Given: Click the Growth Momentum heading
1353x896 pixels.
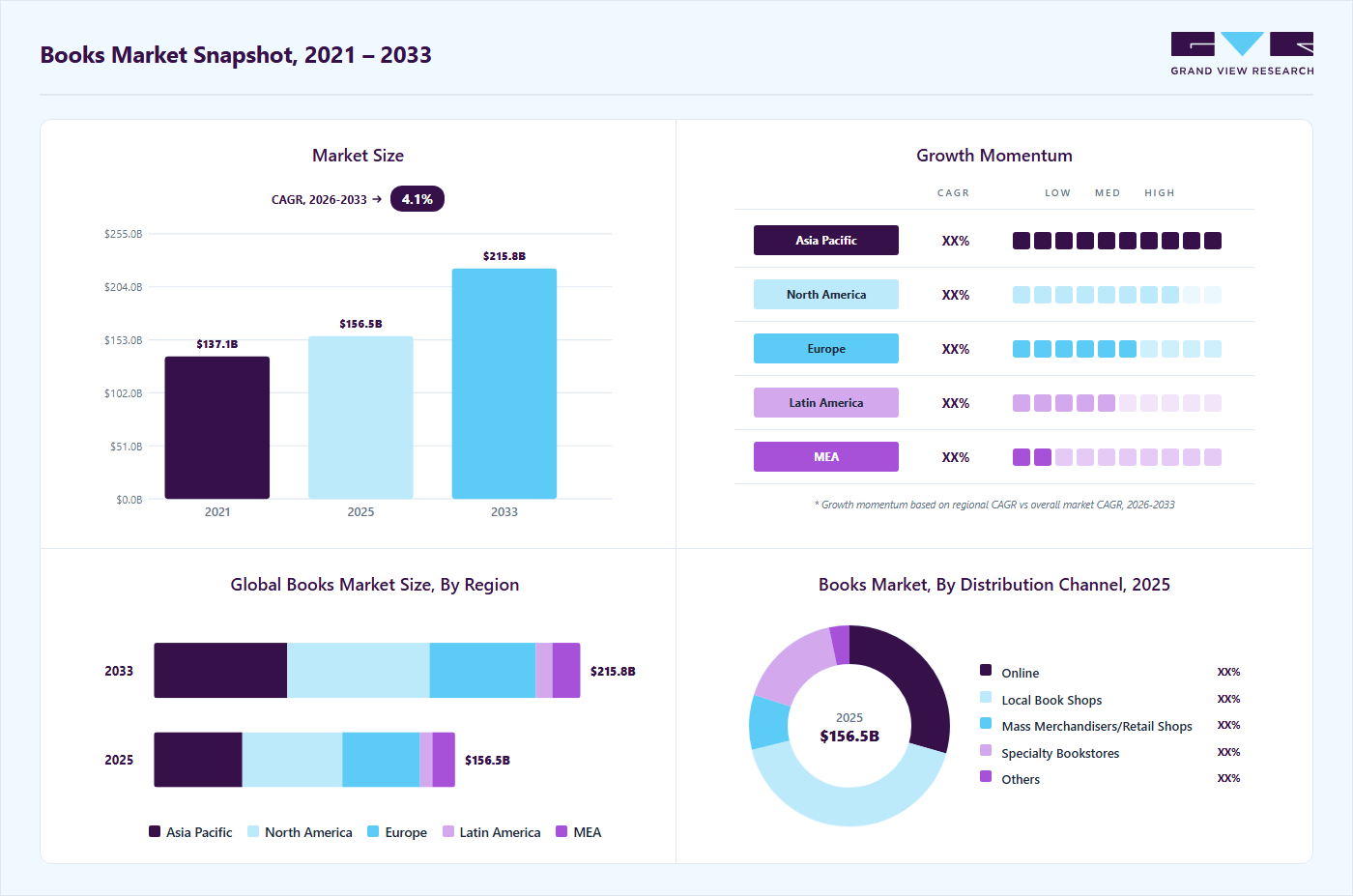Looking at the screenshot, I should click(x=994, y=156).
